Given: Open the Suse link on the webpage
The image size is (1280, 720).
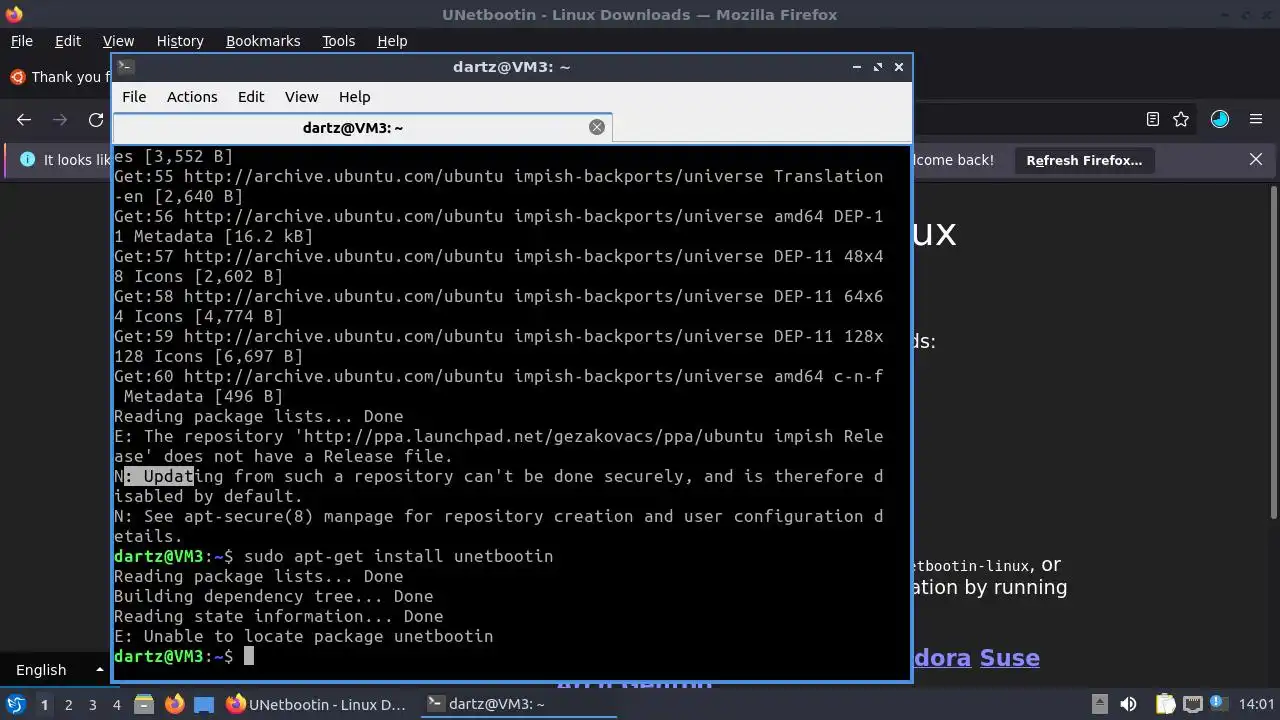Looking at the screenshot, I should click(x=1009, y=657).
